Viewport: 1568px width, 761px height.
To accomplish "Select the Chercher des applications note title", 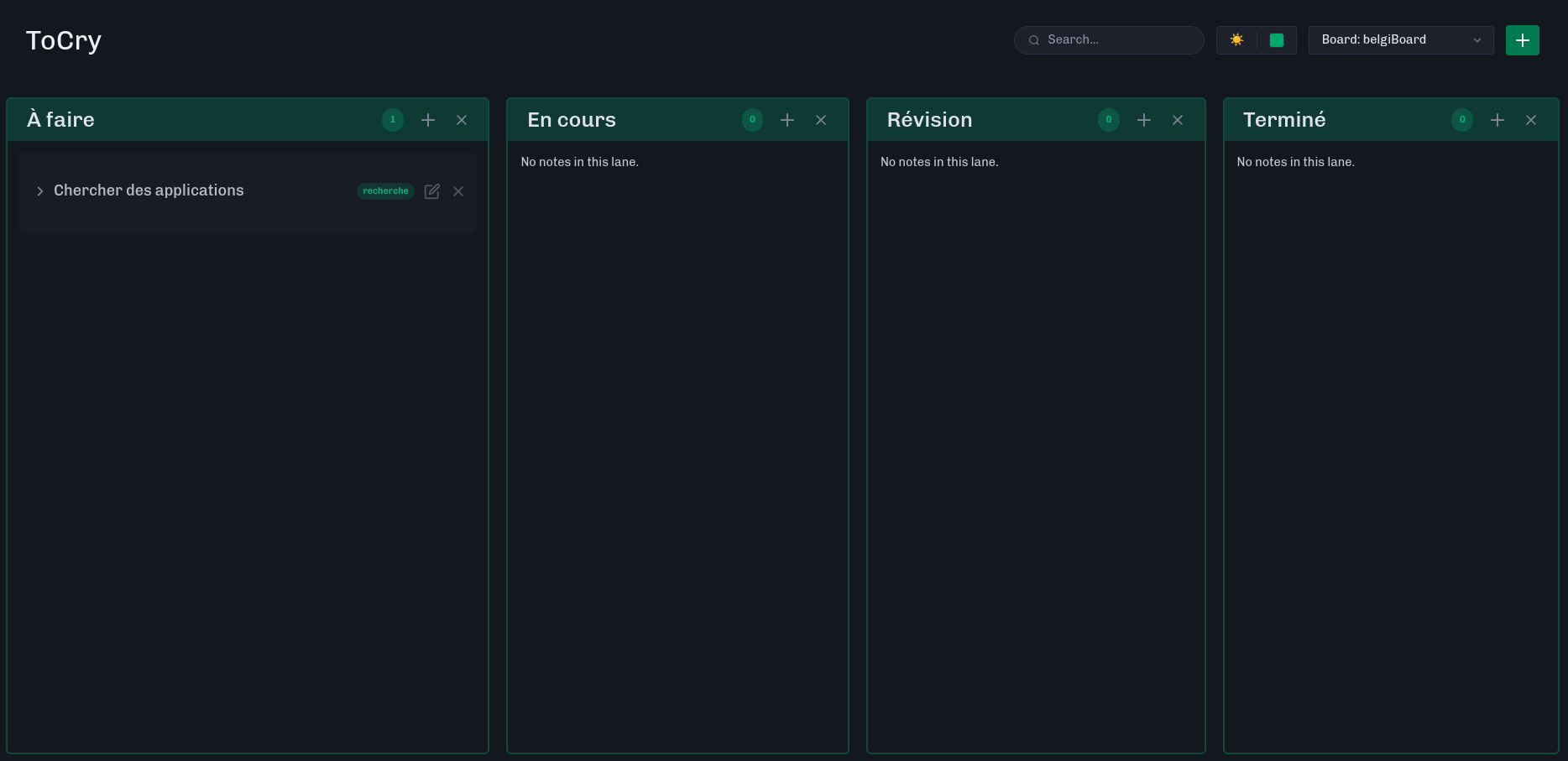I will tap(149, 190).
